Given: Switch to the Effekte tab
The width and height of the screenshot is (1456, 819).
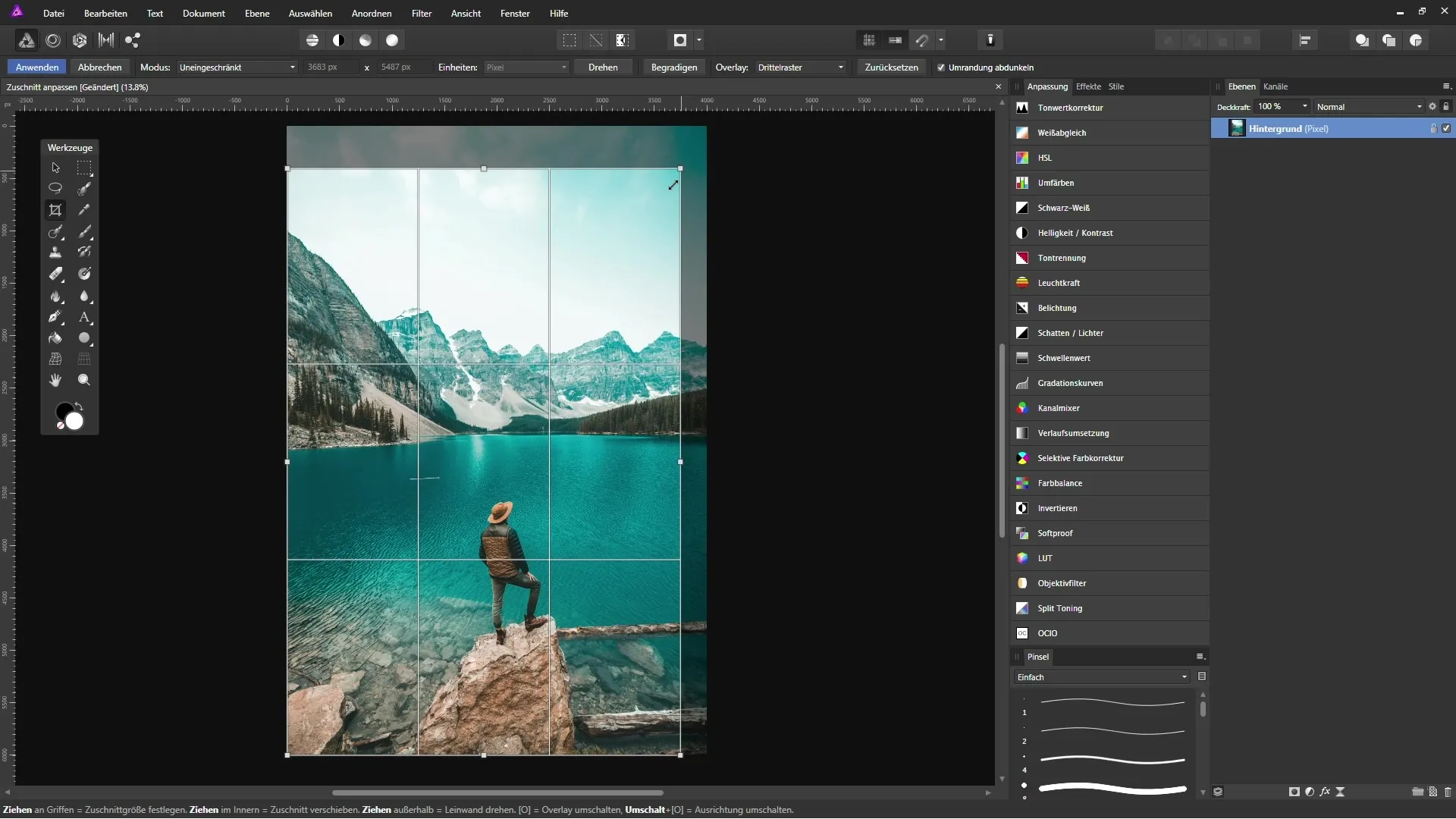Looking at the screenshot, I should click(x=1088, y=86).
